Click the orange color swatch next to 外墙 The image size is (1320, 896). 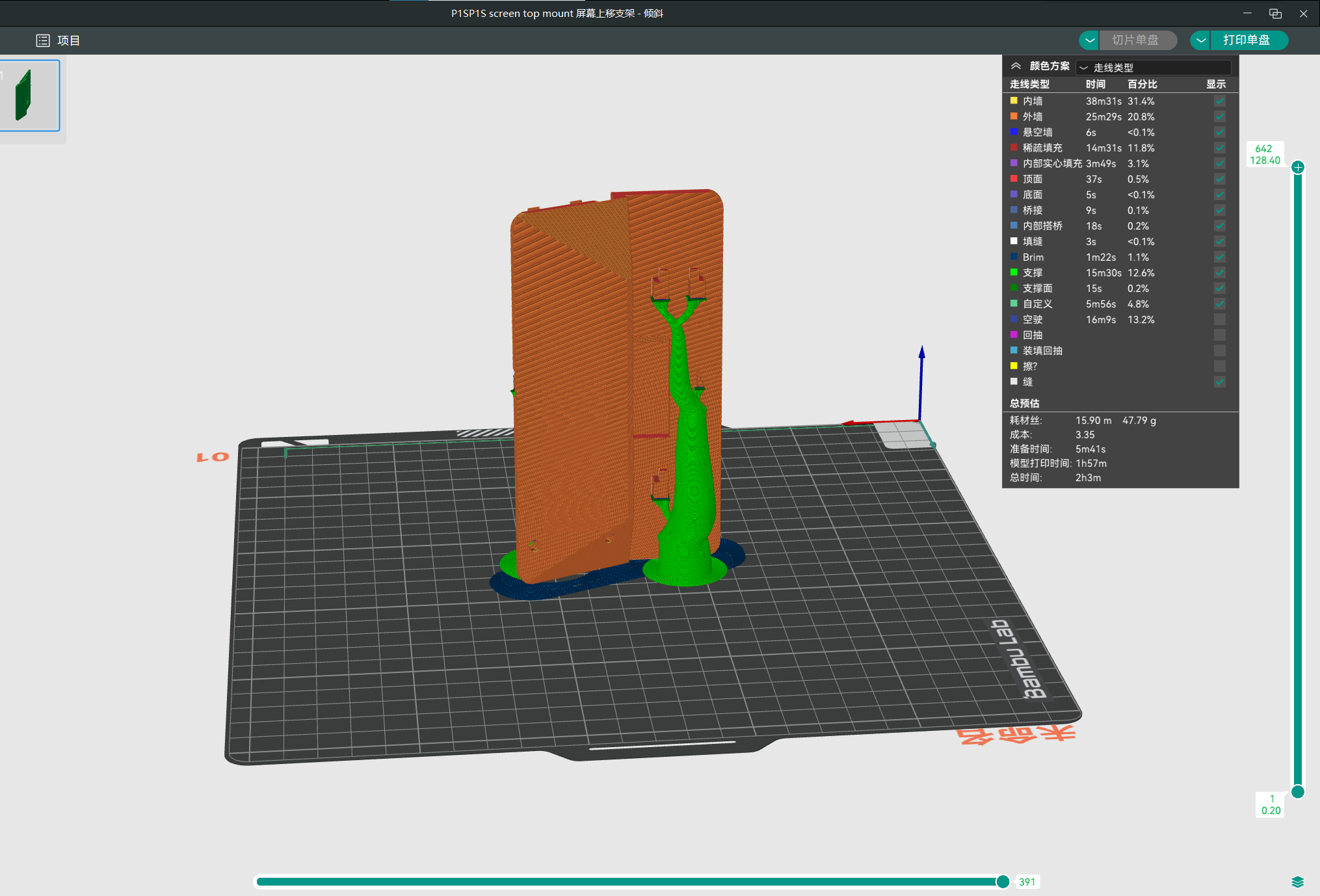(x=1014, y=116)
